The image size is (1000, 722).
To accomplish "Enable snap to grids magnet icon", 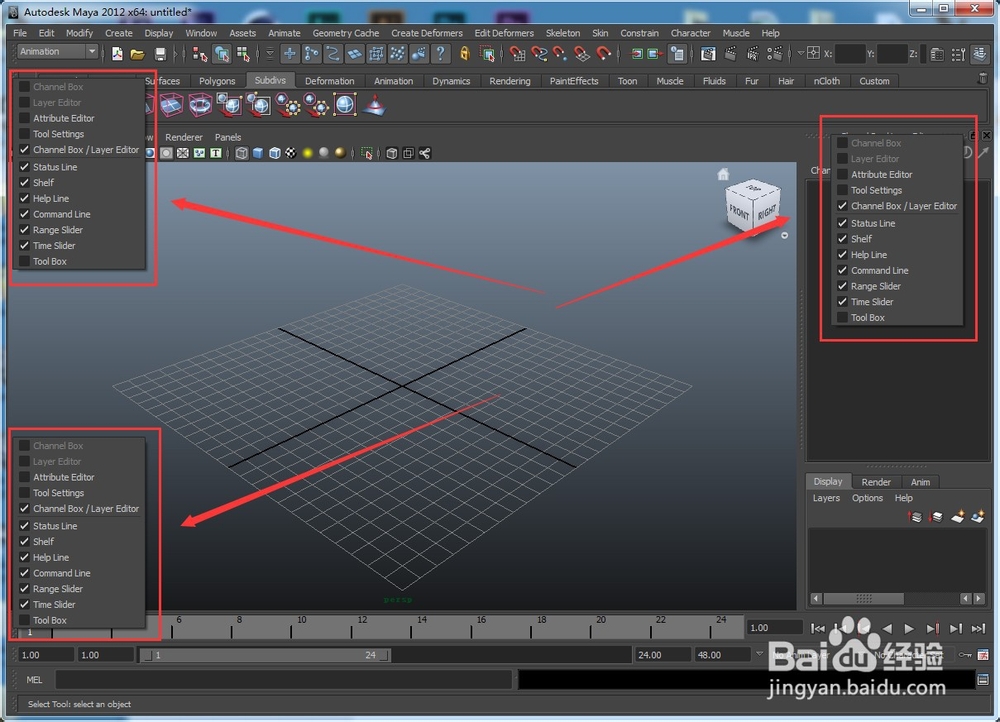I will coord(517,54).
